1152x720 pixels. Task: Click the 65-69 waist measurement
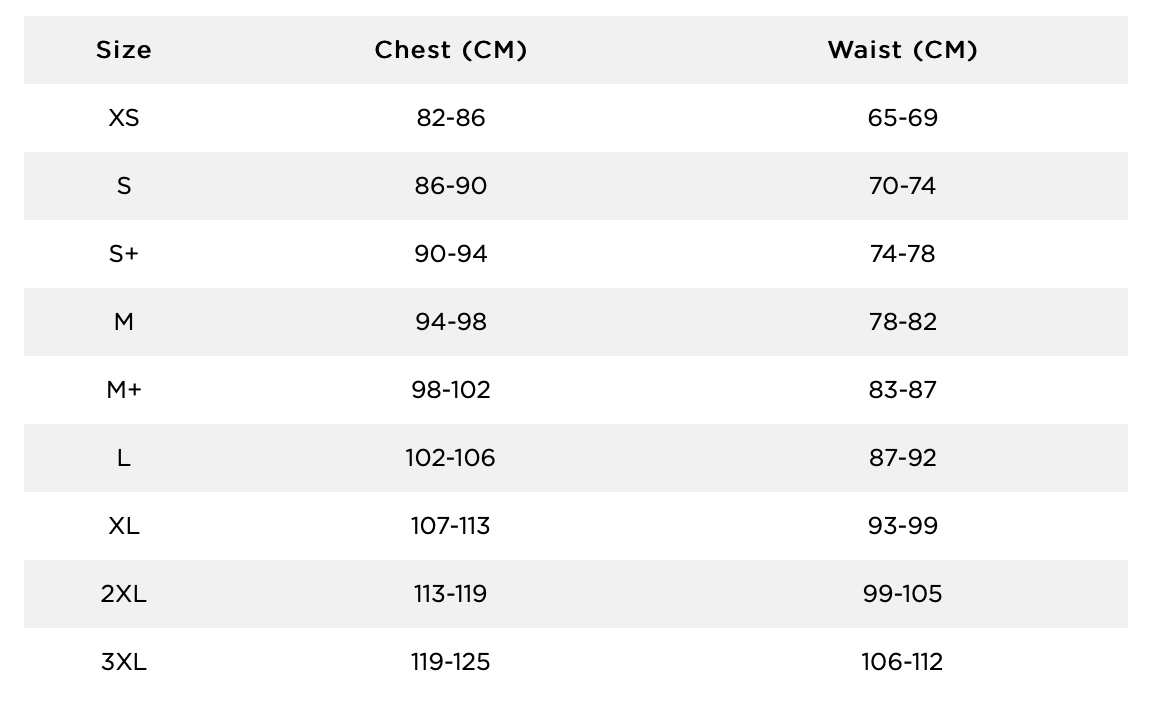tap(902, 118)
